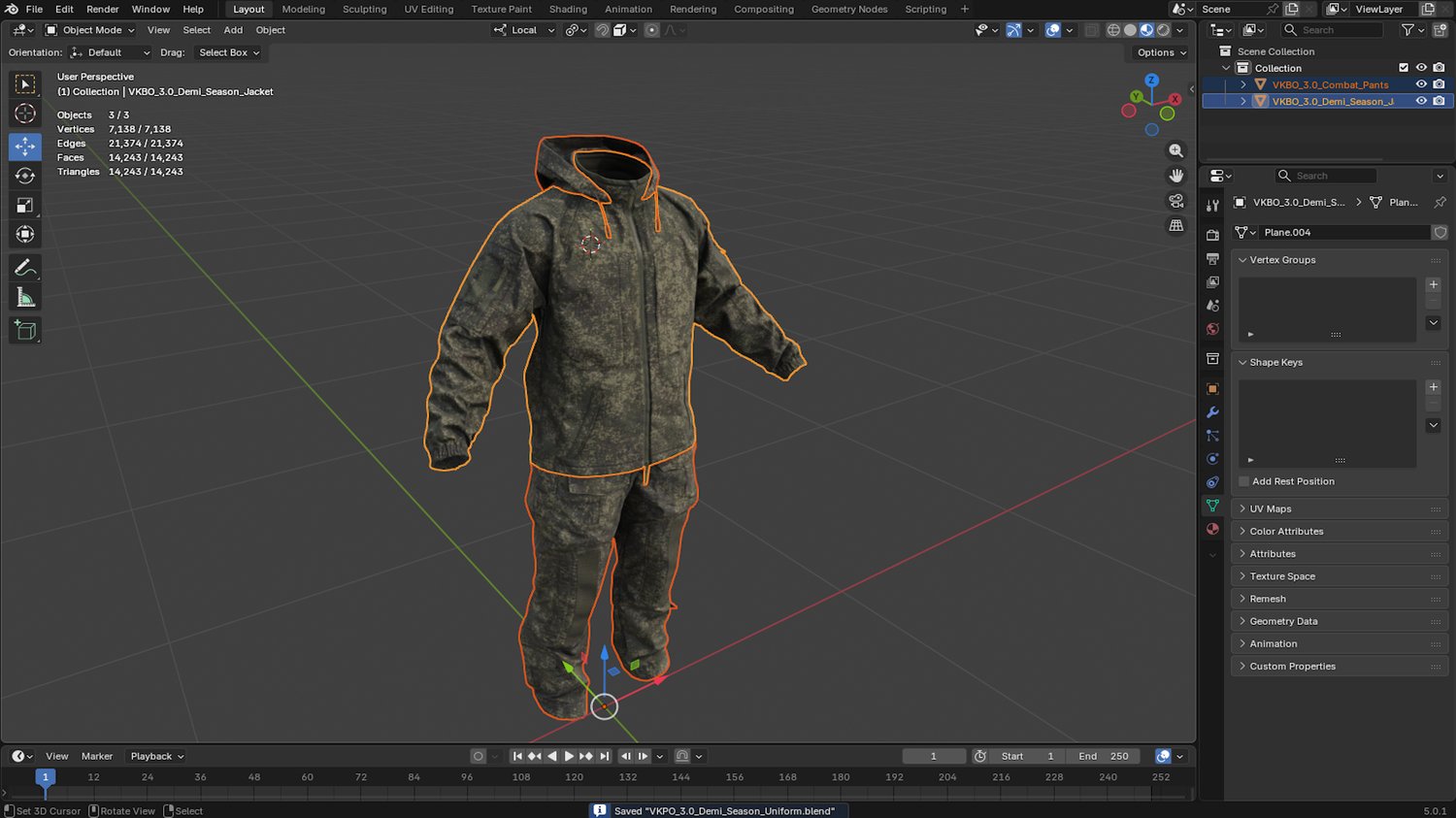Select the Annotate pencil tool
Image resolution: width=1456 pixels, height=818 pixels.
point(25,268)
